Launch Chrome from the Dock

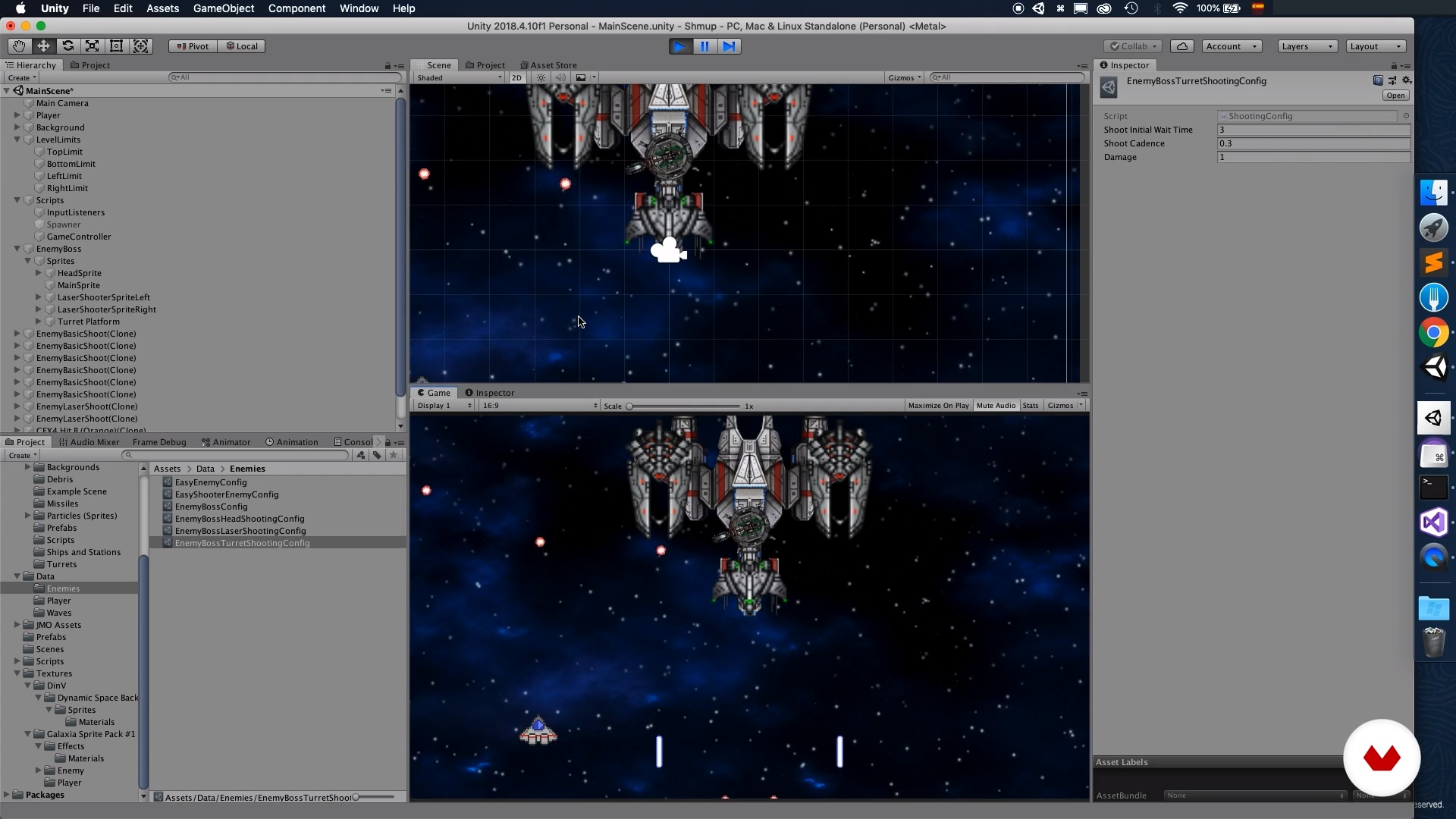[x=1433, y=332]
